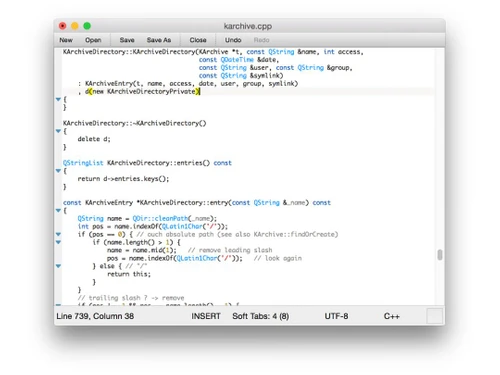The image size is (500, 375).
Task: Click the 'name = name.mid(1);' statement
Action: 142,250
